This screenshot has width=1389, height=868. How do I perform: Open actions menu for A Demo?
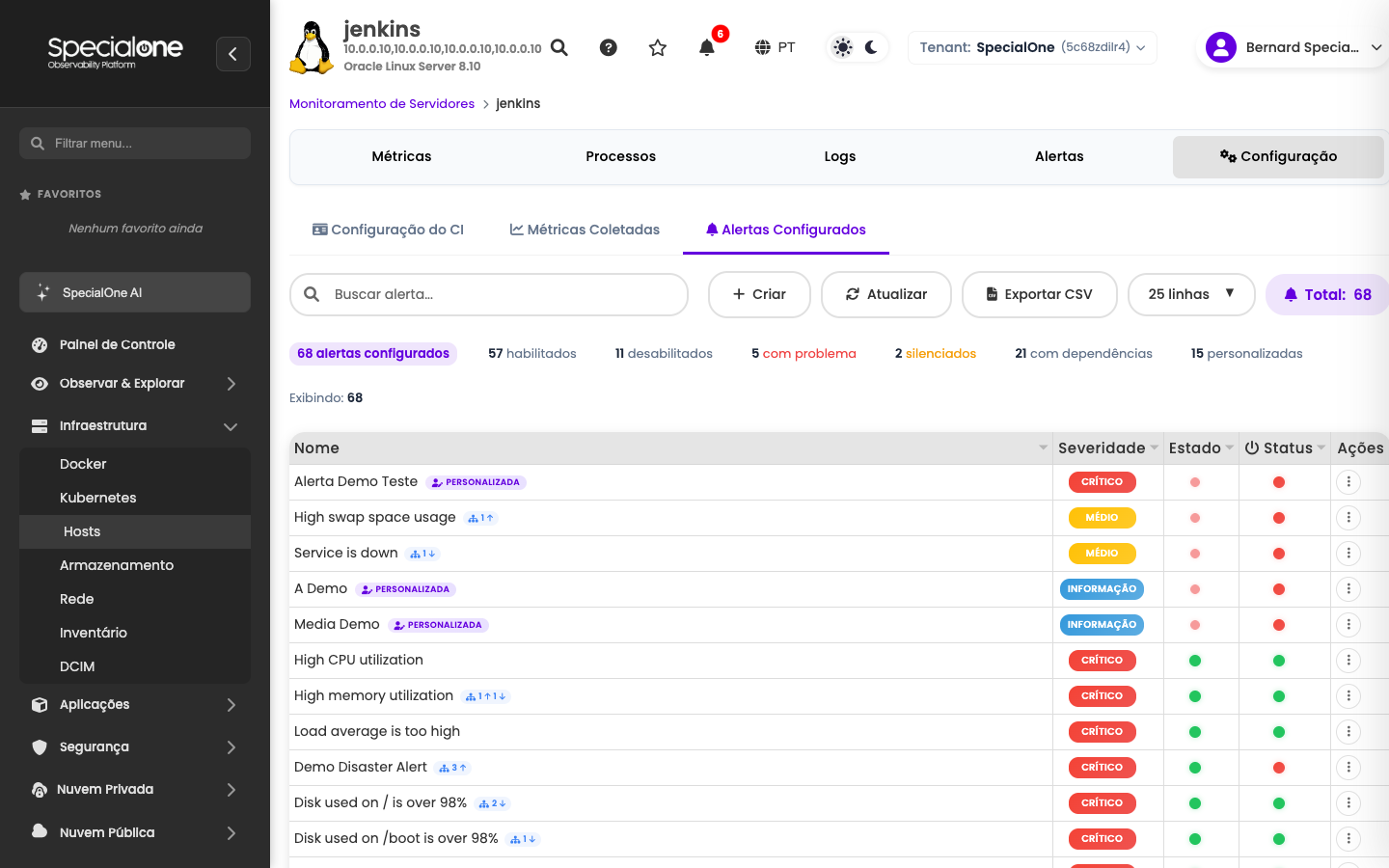tap(1348, 589)
